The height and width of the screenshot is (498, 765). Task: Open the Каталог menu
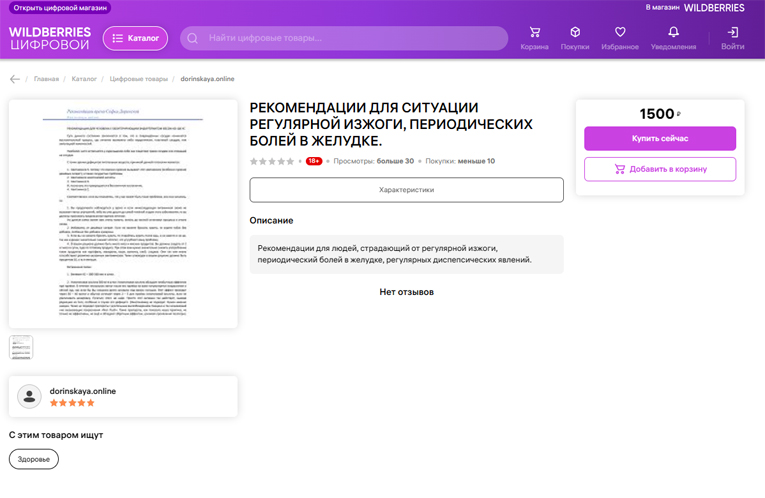click(x=135, y=38)
